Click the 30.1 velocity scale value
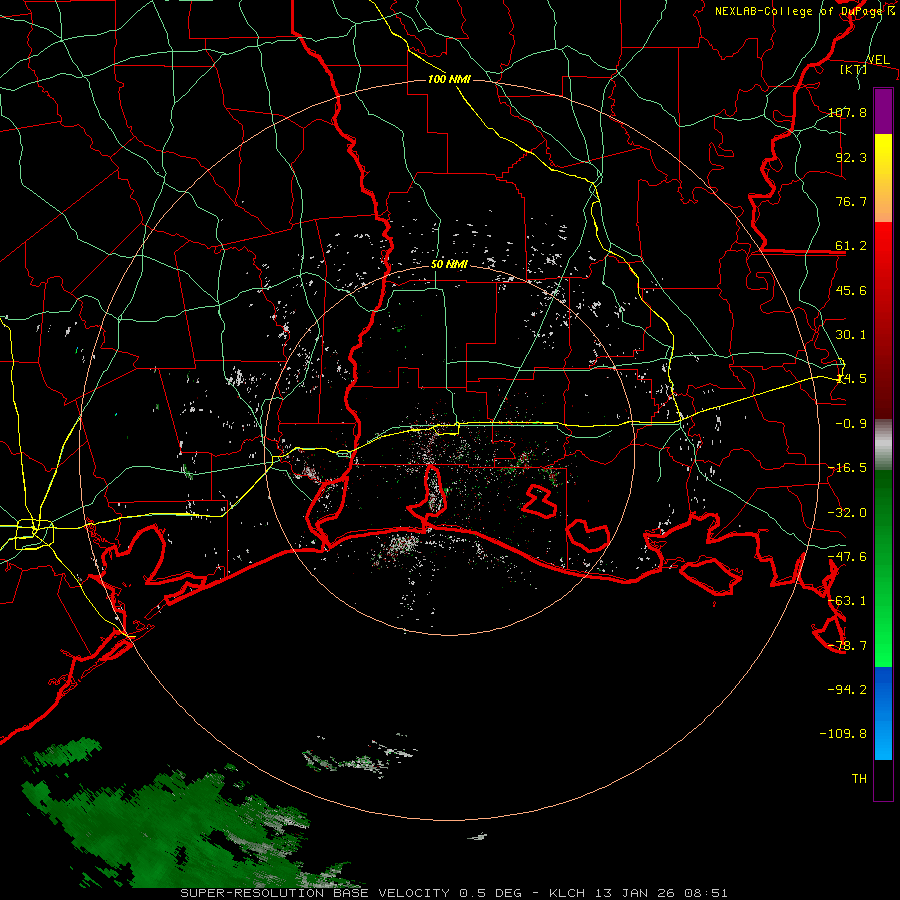The height and width of the screenshot is (900, 900). [x=851, y=335]
